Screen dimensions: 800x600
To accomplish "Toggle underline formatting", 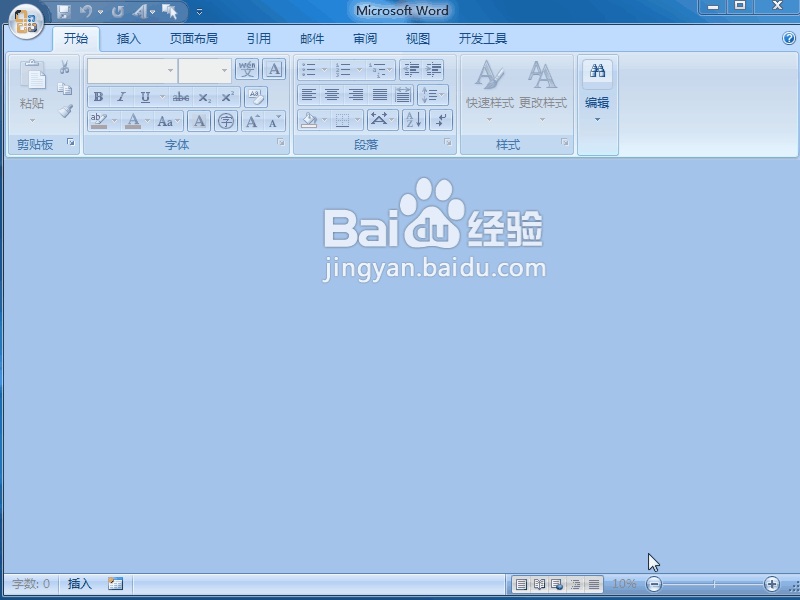I will click(145, 96).
